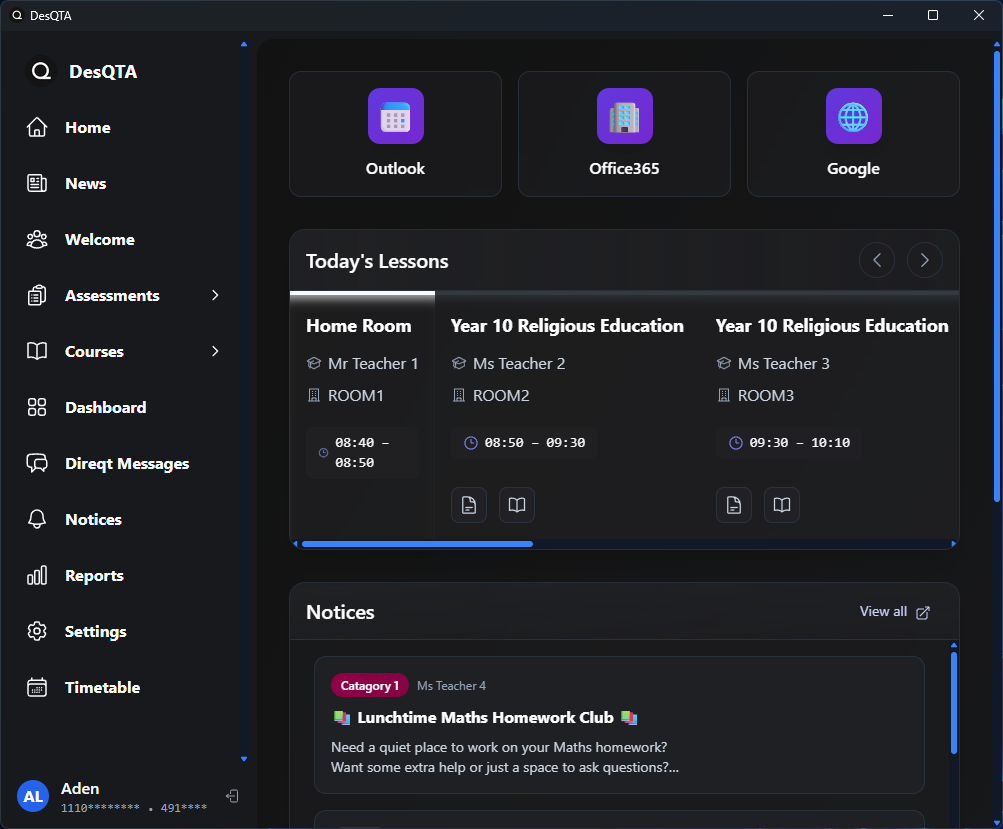Click the Catagory 1 tag badge

point(370,686)
